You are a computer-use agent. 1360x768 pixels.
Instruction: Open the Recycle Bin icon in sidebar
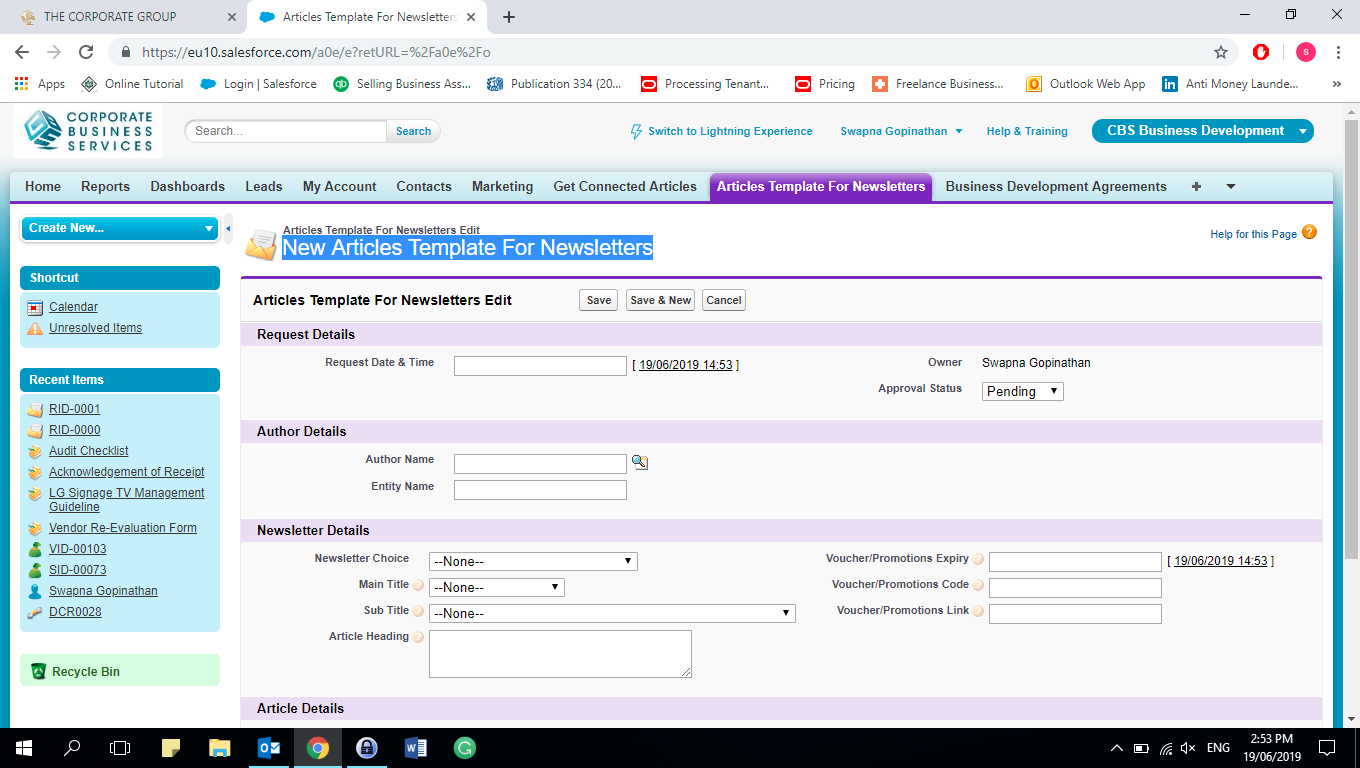coord(38,671)
